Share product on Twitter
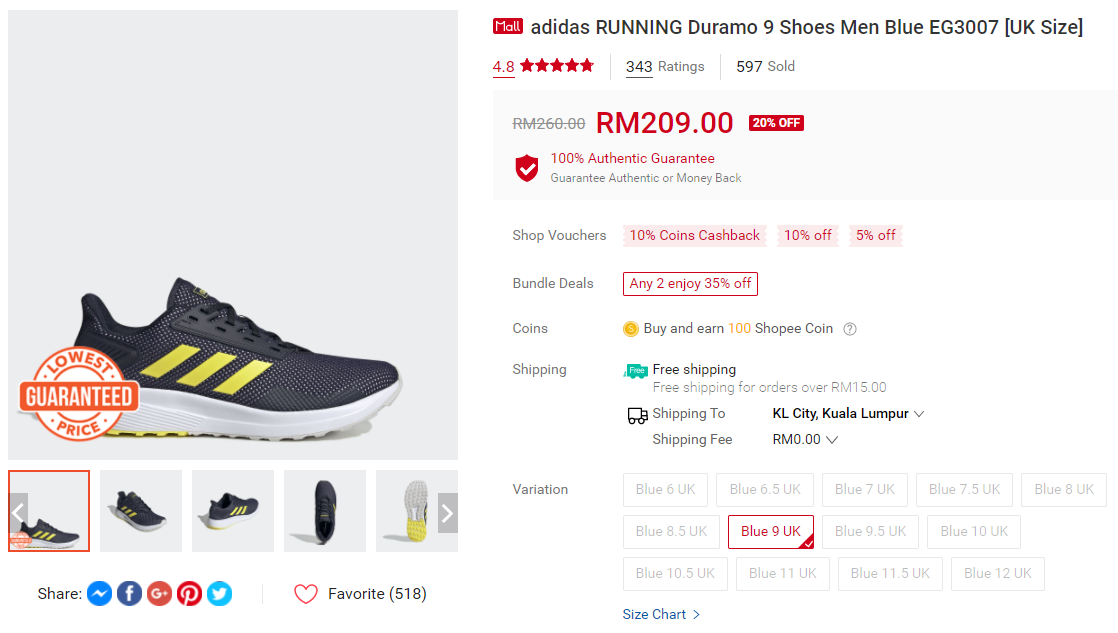This screenshot has width=1118, height=633. (x=219, y=594)
